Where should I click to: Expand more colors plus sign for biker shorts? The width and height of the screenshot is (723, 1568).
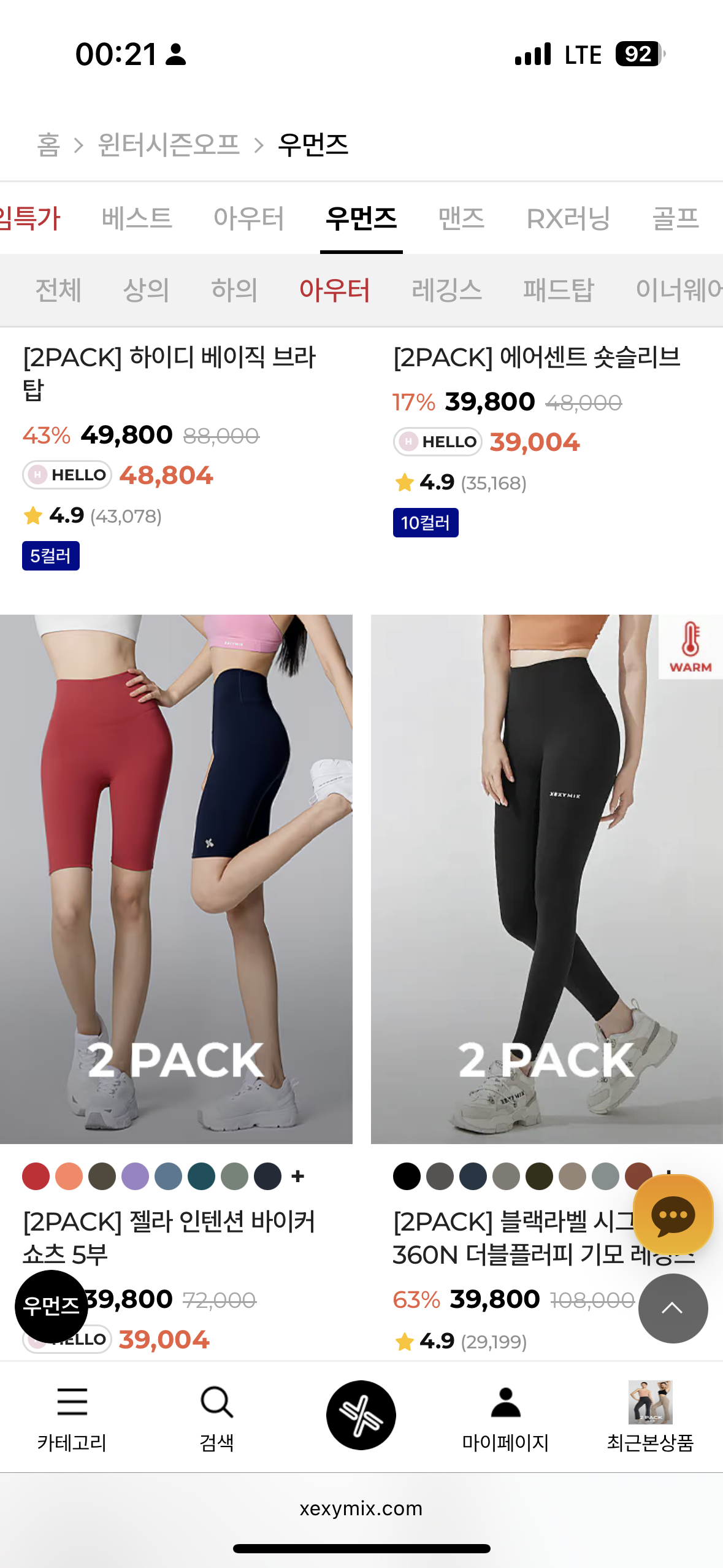pyautogui.click(x=298, y=1176)
